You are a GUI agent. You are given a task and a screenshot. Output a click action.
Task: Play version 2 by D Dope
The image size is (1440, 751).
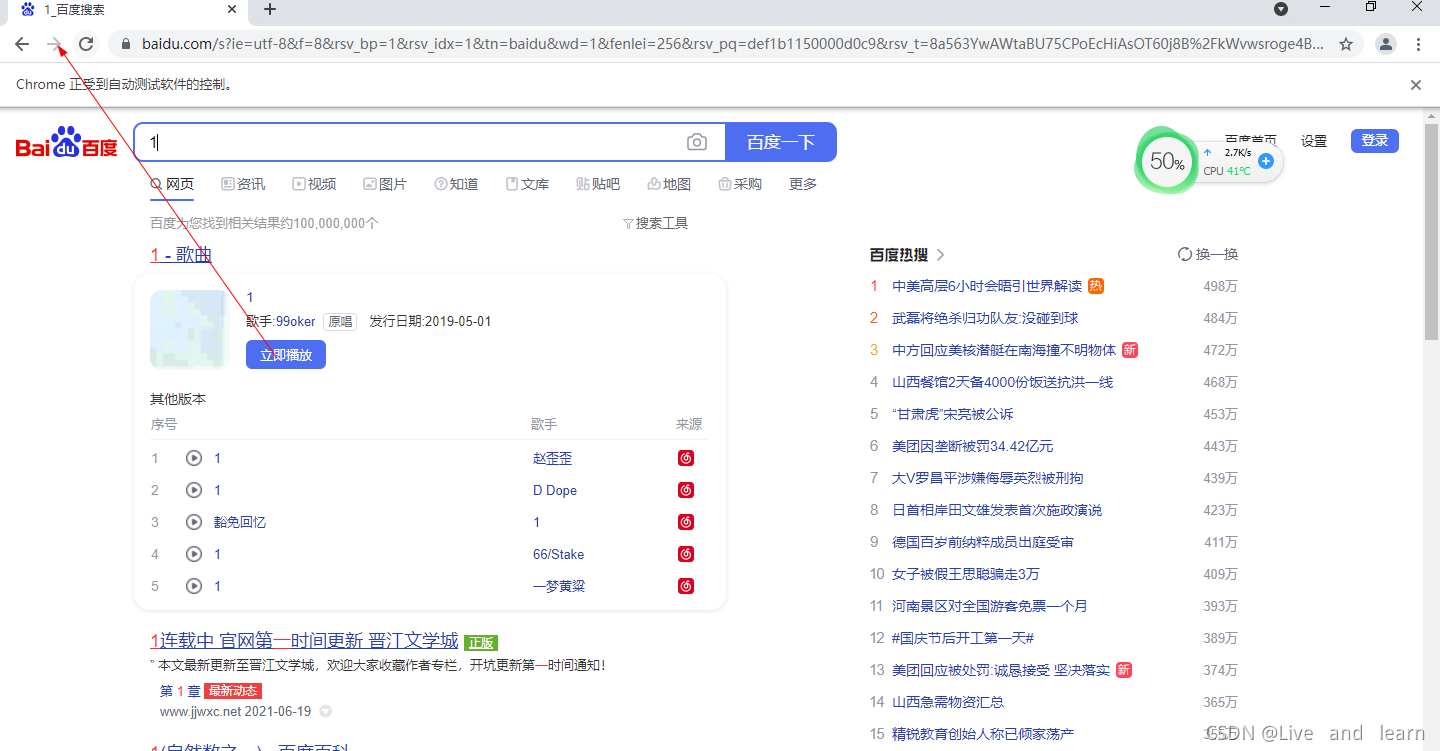point(194,490)
